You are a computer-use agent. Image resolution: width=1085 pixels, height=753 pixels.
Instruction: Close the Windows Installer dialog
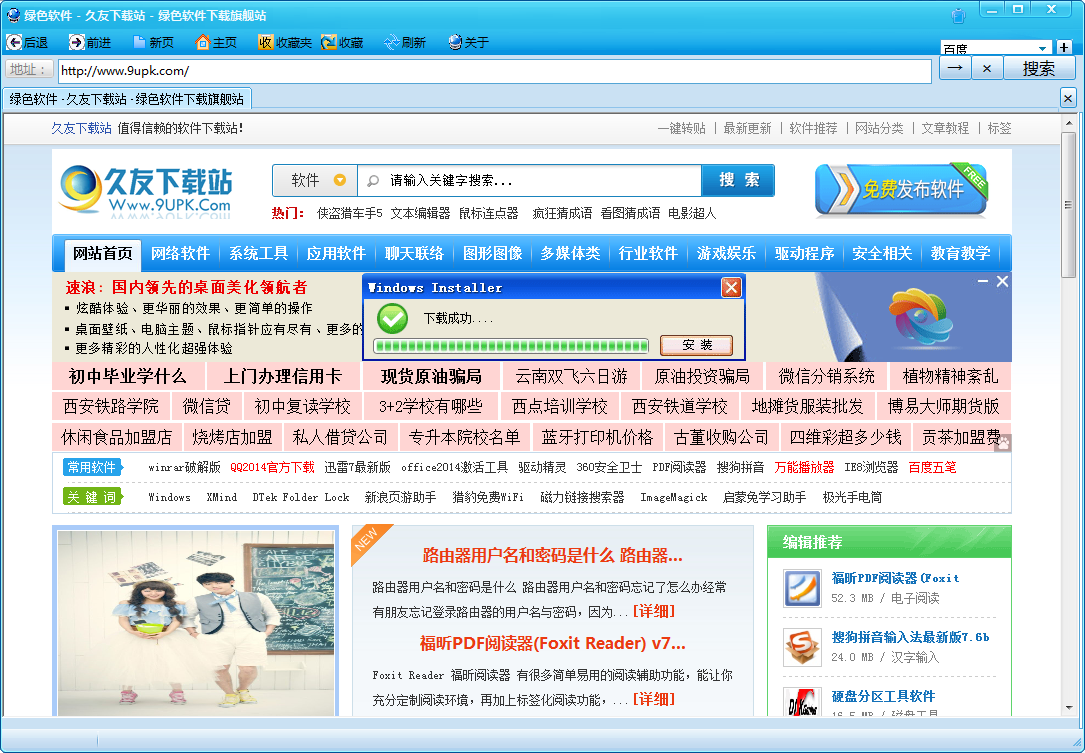(731, 287)
